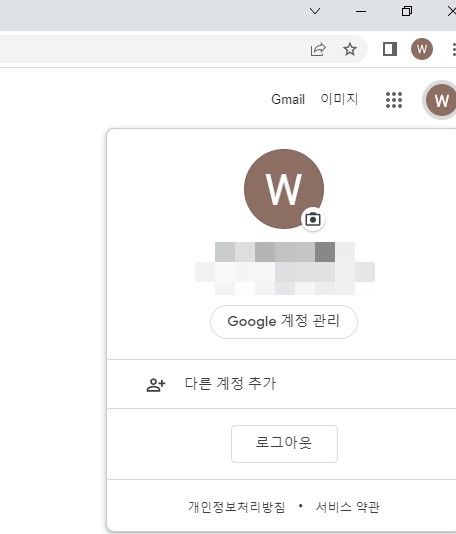Click the add-person icon beside 다른 계정 추가
Screen dimensions: 456x534
pyautogui.click(x=156, y=385)
